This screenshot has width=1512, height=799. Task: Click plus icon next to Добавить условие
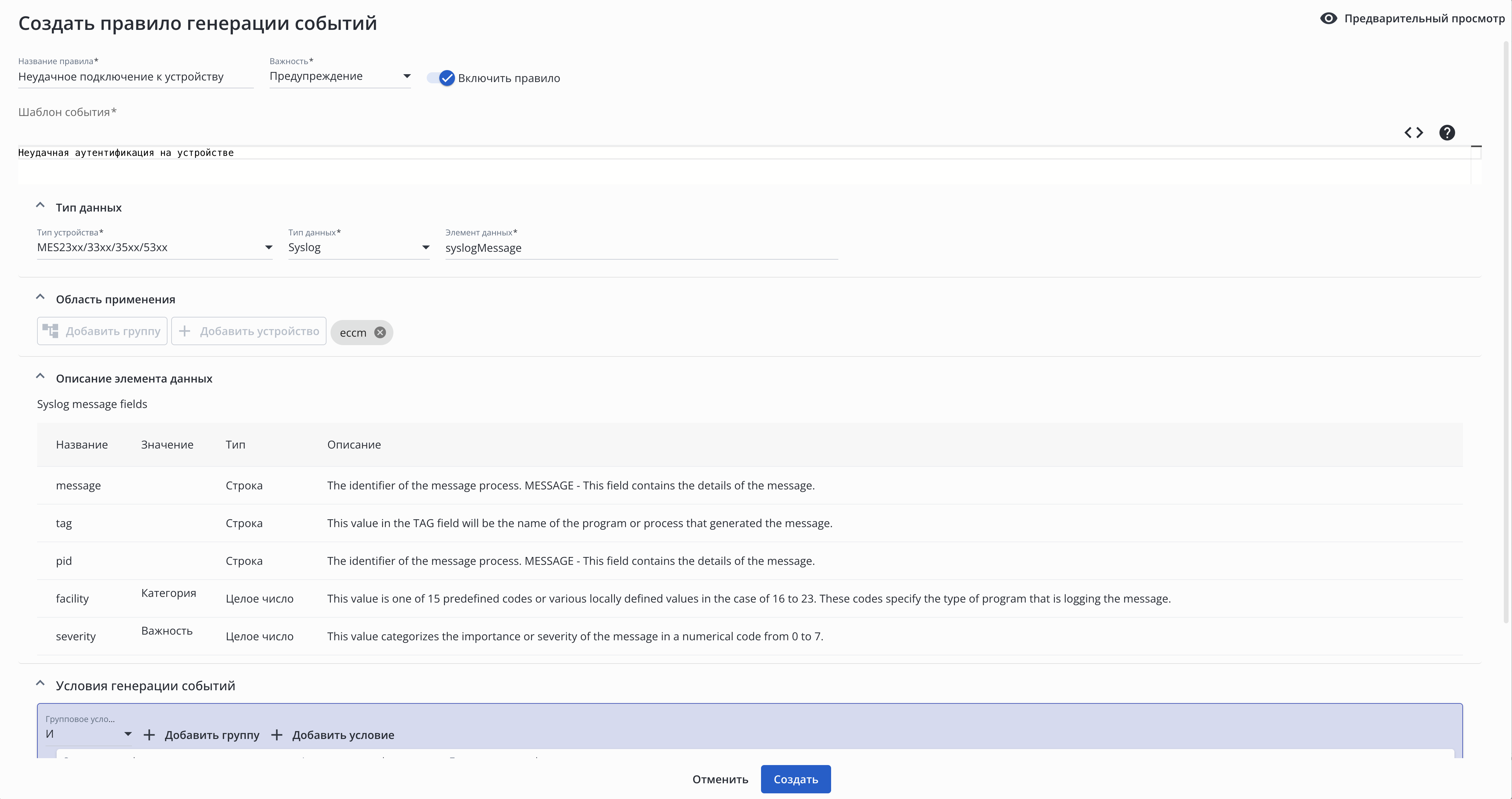pyautogui.click(x=277, y=735)
